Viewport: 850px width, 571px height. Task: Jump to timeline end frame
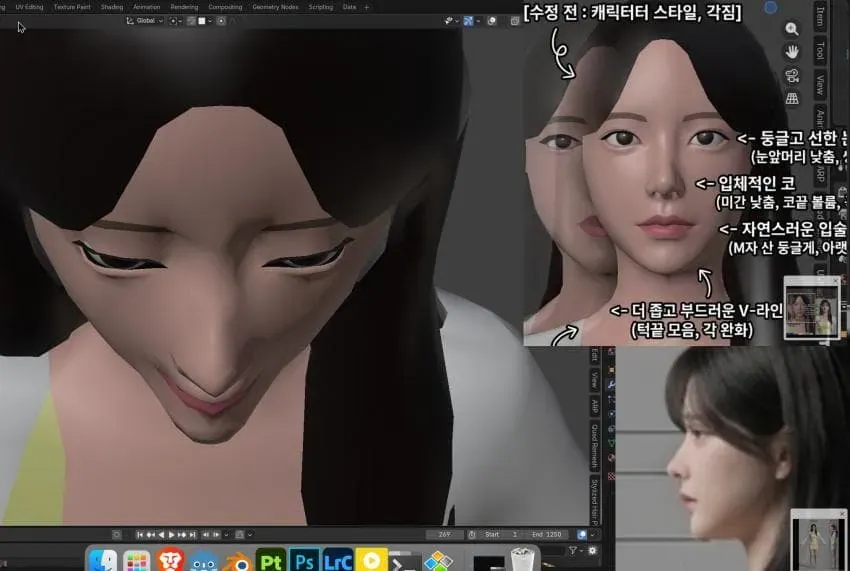[192, 535]
